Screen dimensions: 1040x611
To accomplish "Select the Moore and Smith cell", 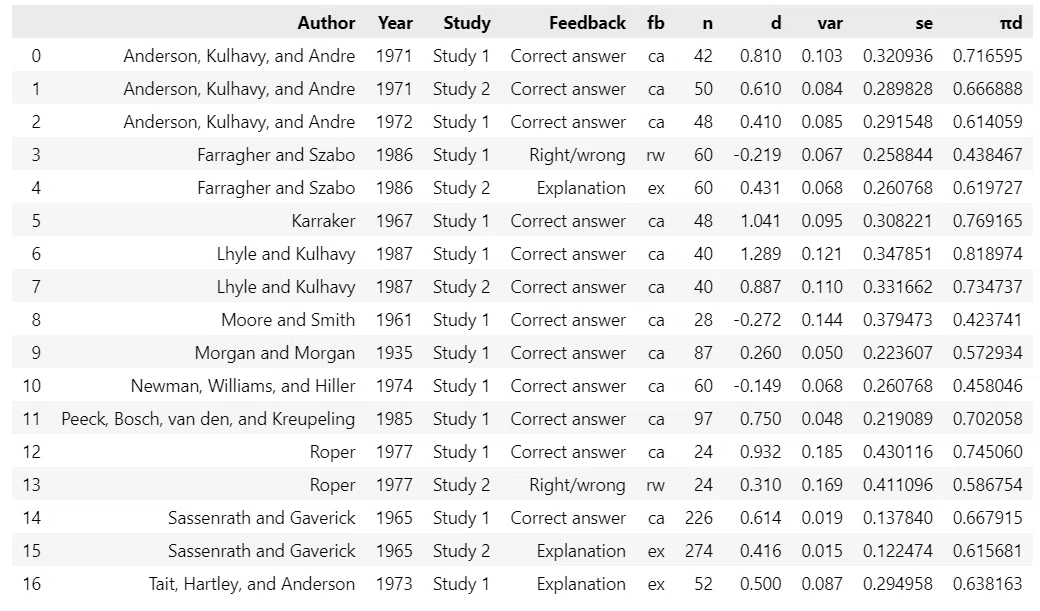I will 288,320.
